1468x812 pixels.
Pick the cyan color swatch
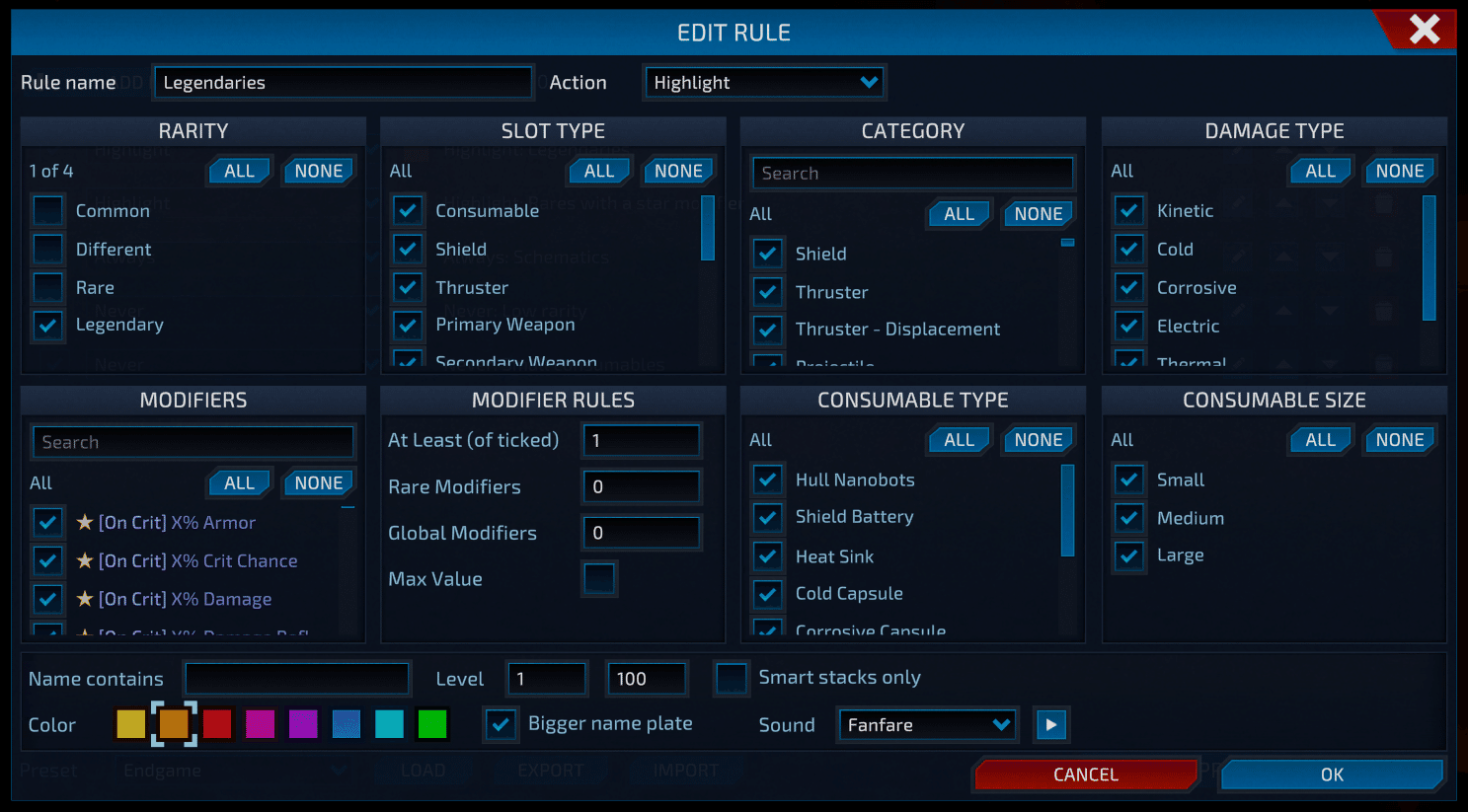pos(390,724)
